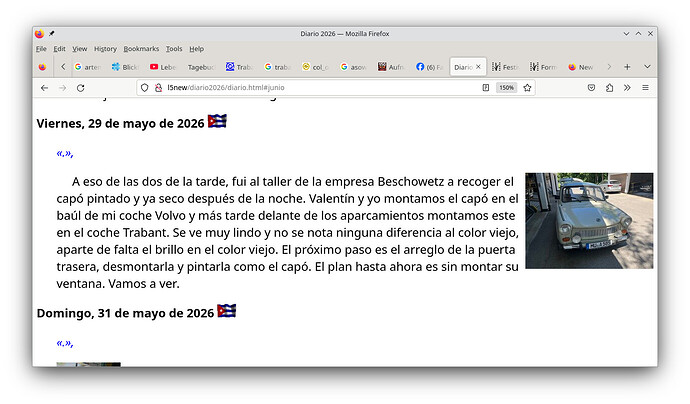Open the extensions puzzle icon
Viewport: 690px width, 404px height.
(x=609, y=88)
